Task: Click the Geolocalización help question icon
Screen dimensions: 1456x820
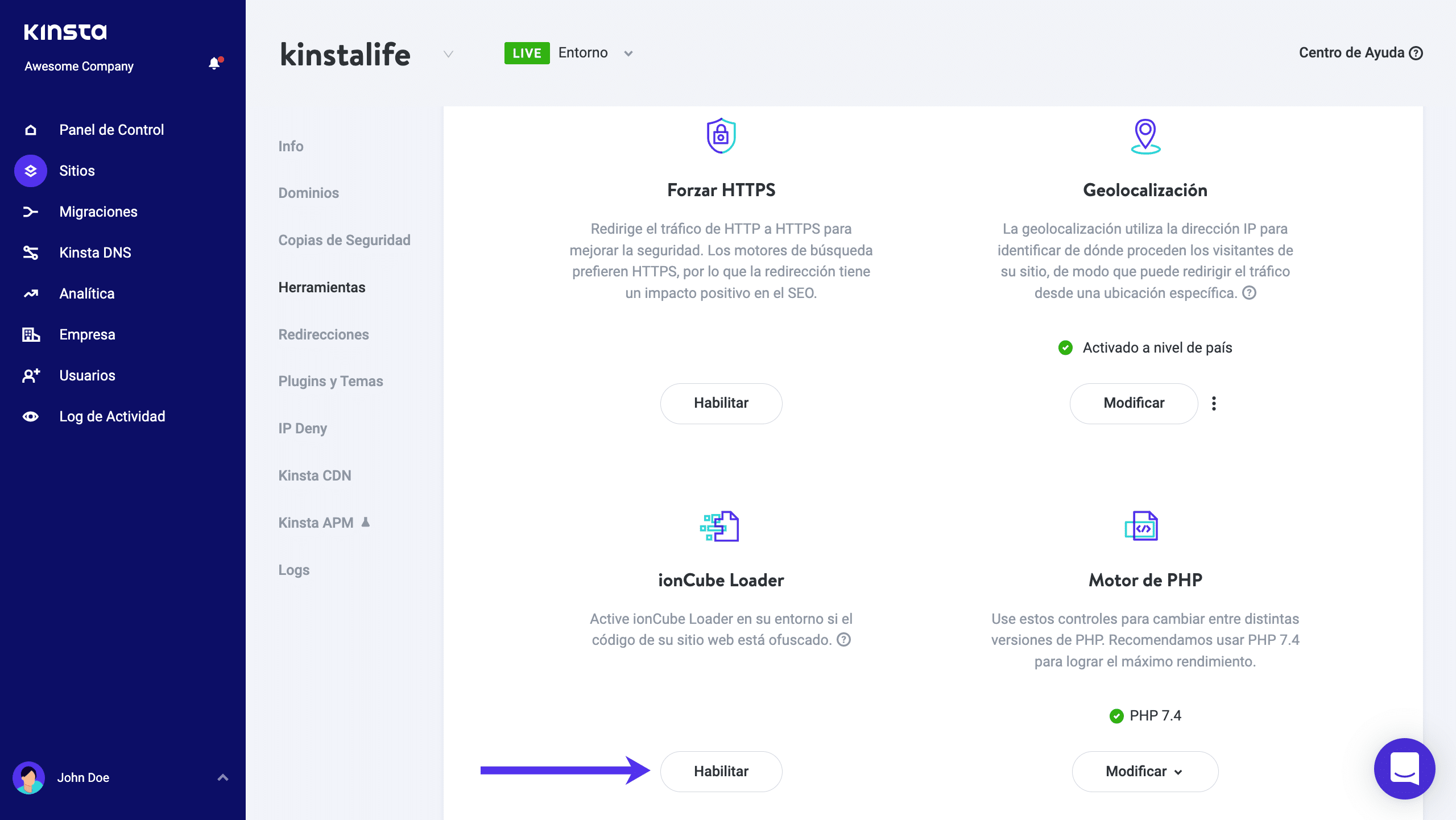Action: click(x=1249, y=293)
